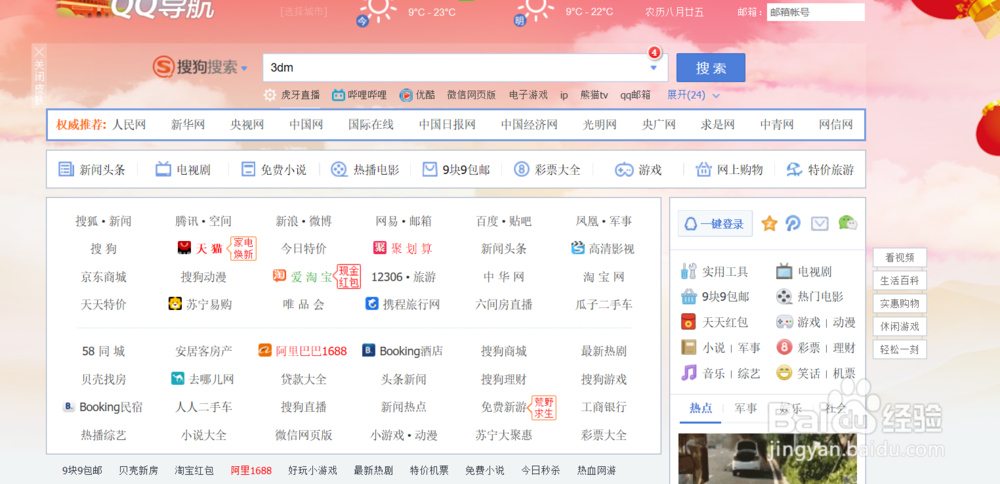Open 工商银行 link
Image resolution: width=1000 pixels, height=484 pixels.
click(603, 406)
